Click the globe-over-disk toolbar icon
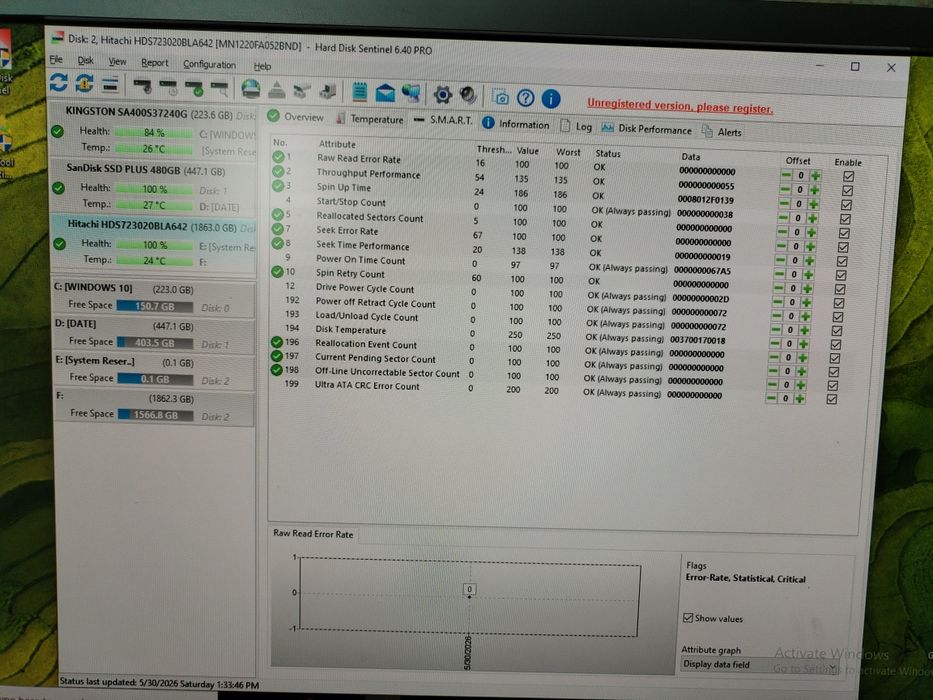 tap(251, 89)
